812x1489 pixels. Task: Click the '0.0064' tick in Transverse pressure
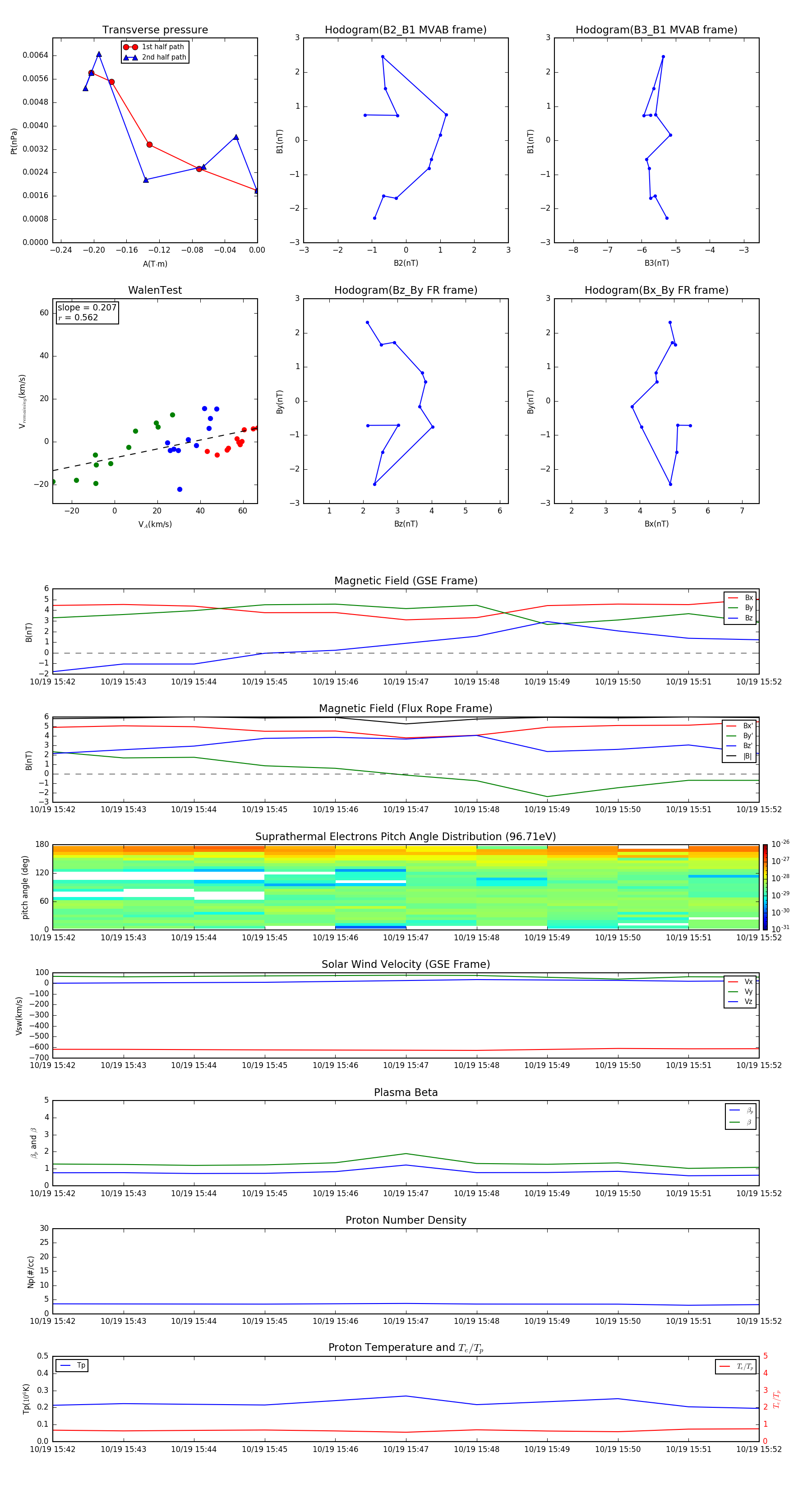pos(35,55)
